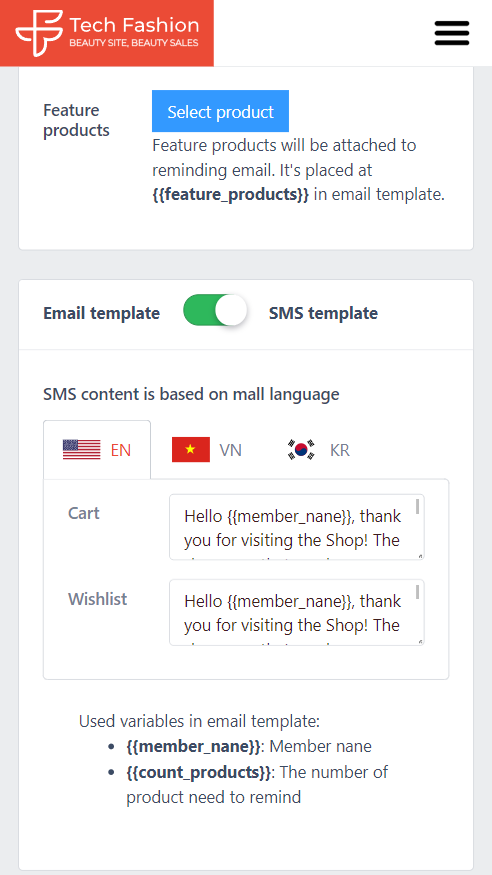Image resolution: width=492 pixels, height=875 pixels.
Task: Switch to the VN language tab
Action: 207,450
